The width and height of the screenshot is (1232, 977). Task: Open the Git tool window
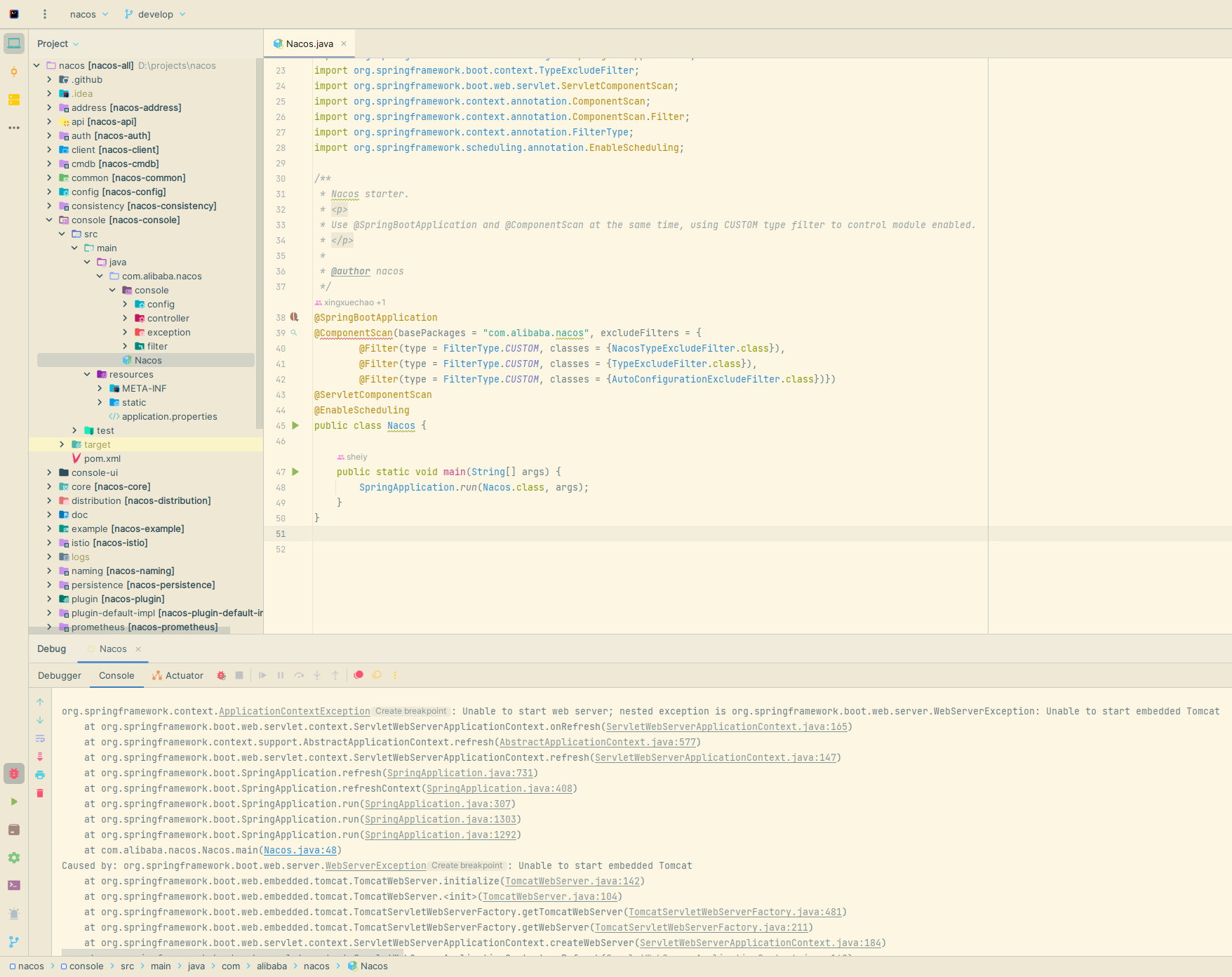pos(14,942)
